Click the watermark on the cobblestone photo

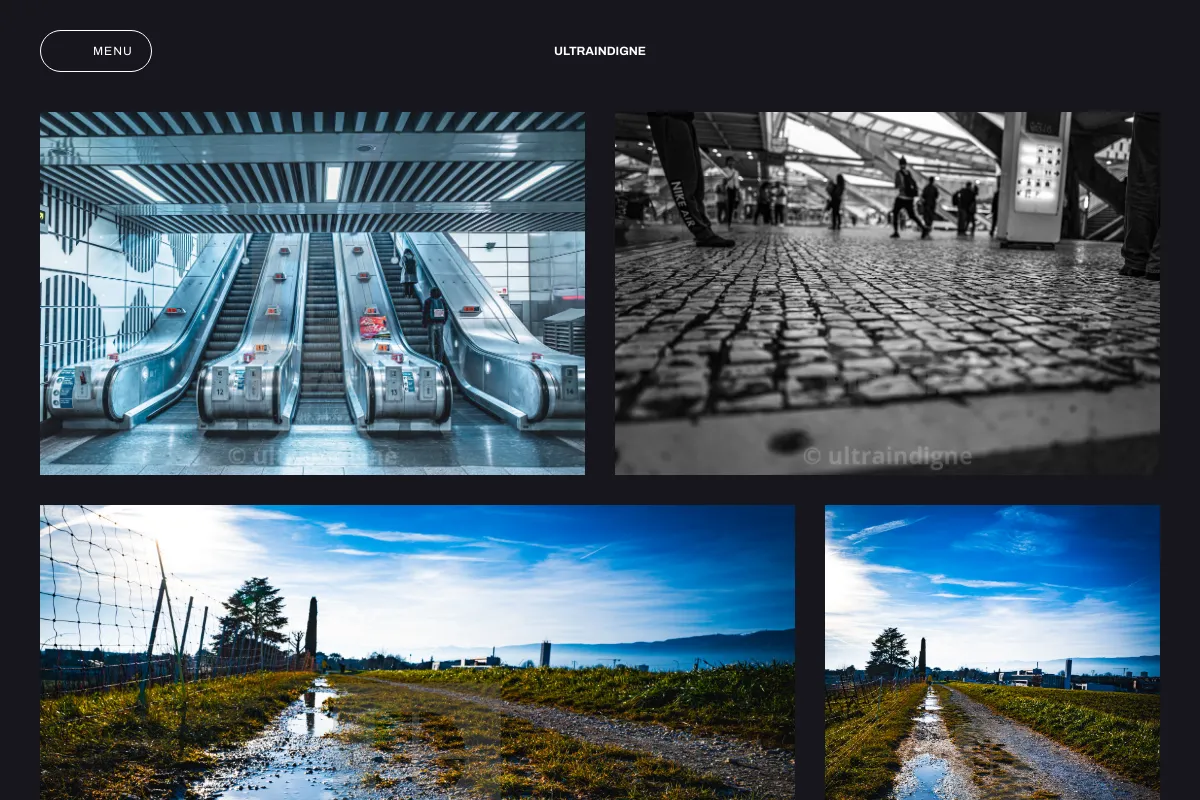click(x=887, y=457)
